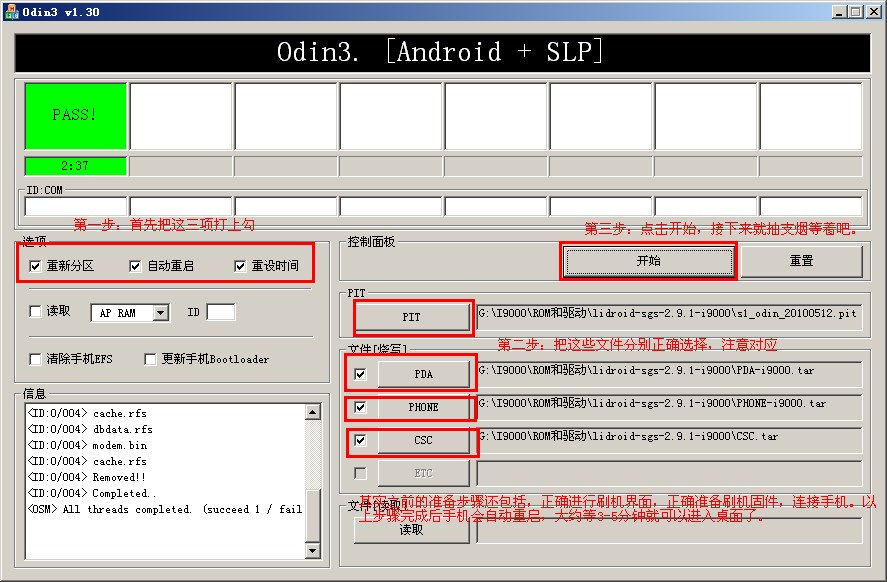
Task: Disable the PHONE file checkbox
Action: (359, 408)
